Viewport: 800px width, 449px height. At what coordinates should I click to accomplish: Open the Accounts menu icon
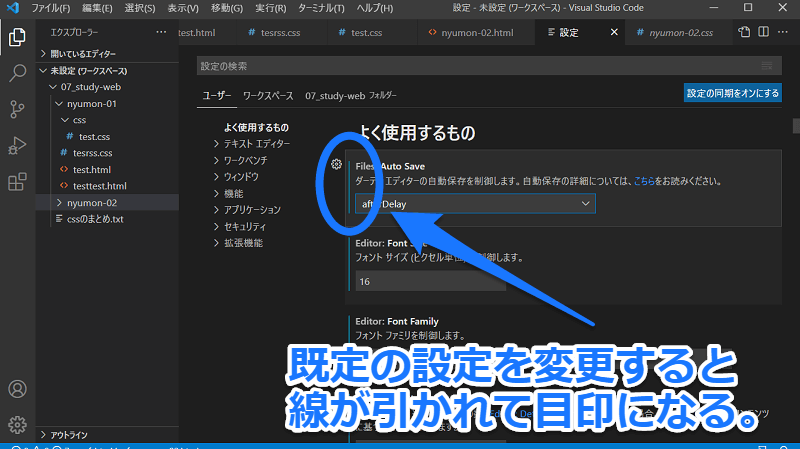pyautogui.click(x=17, y=389)
